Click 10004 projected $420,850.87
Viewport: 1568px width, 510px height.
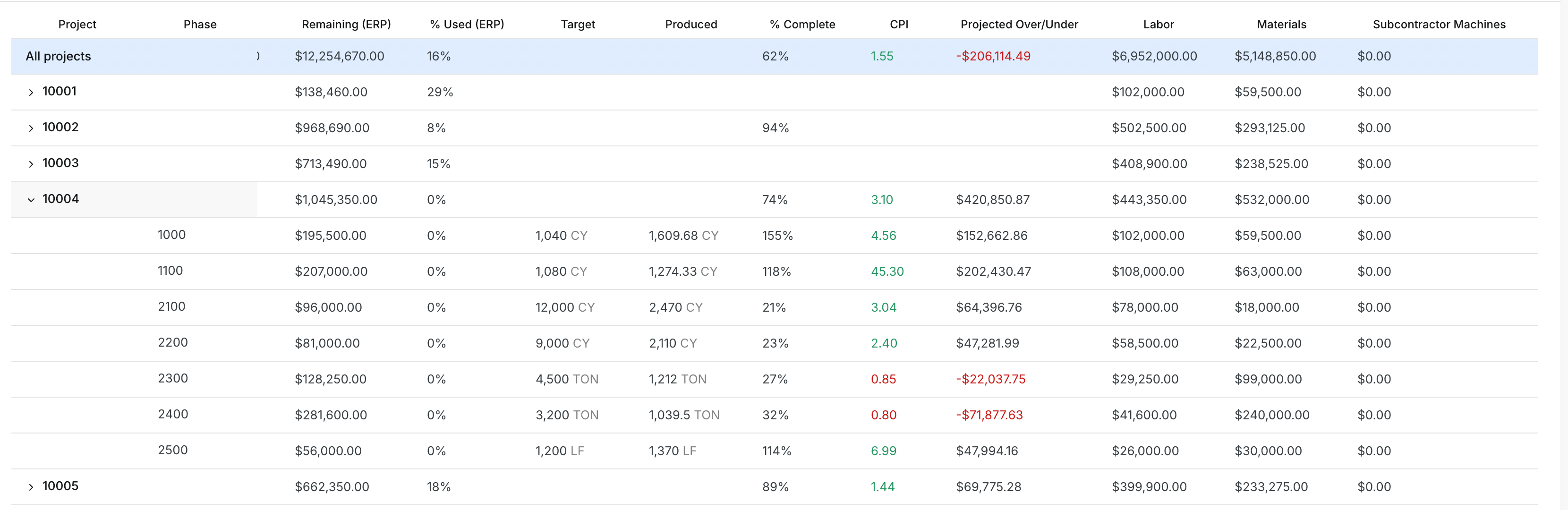click(x=993, y=200)
